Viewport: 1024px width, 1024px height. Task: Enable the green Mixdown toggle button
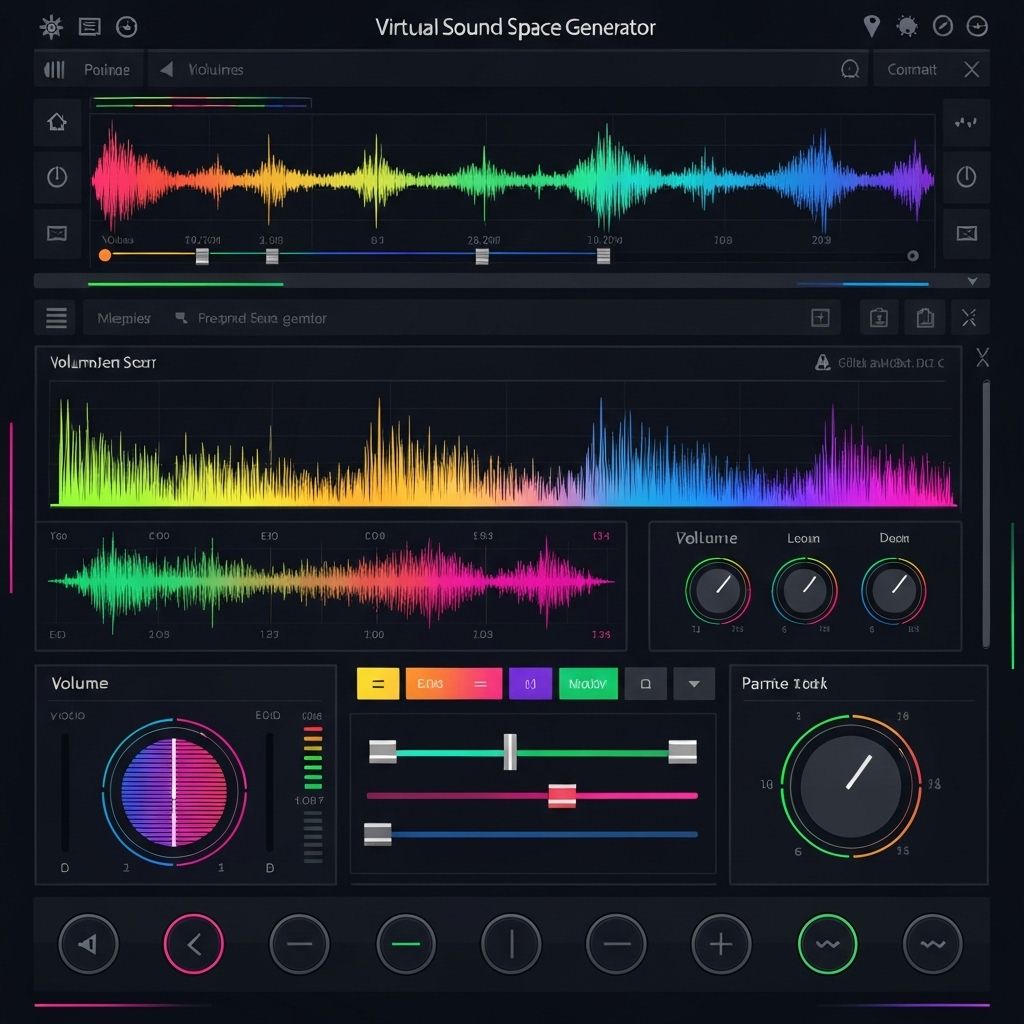tap(588, 684)
